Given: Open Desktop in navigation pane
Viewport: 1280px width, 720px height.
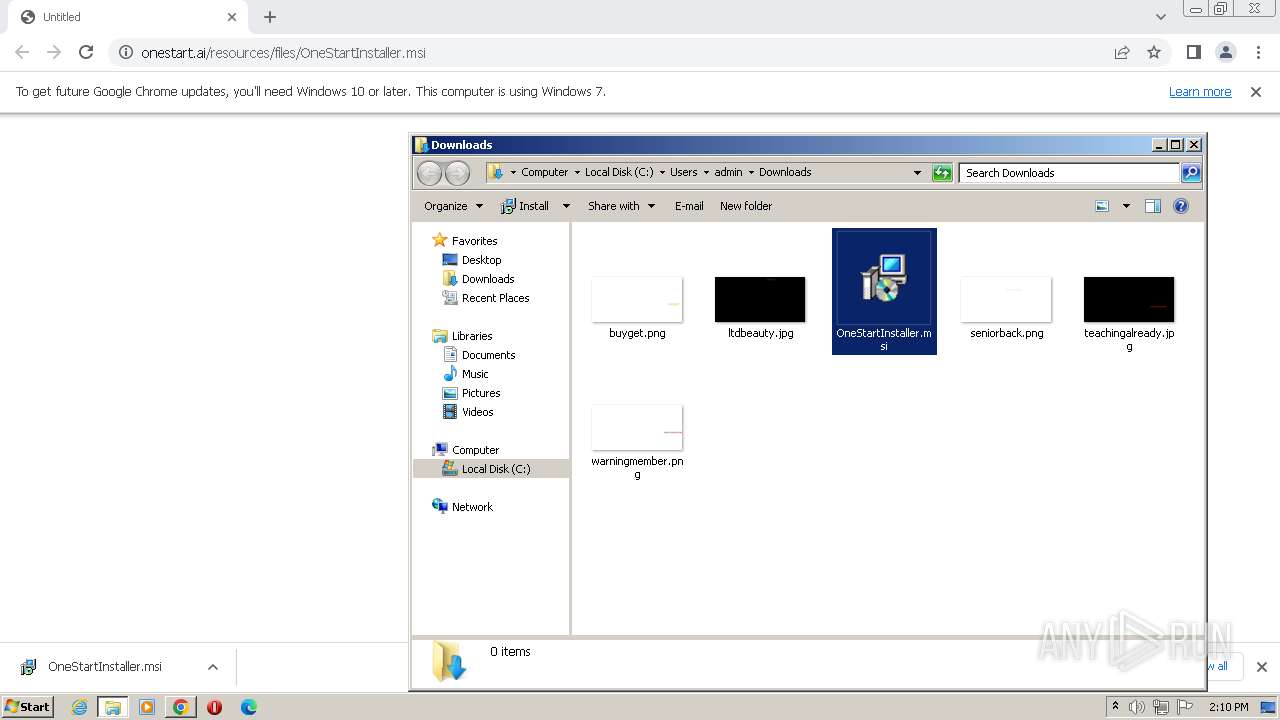Looking at the screenshot, I should click(481, 260).
